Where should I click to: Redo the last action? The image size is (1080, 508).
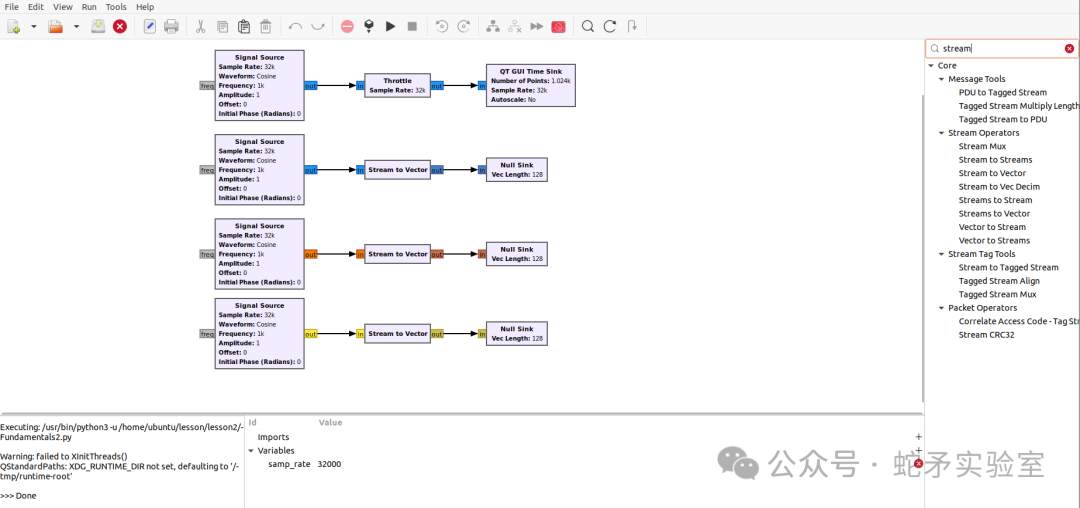[318, 27]
